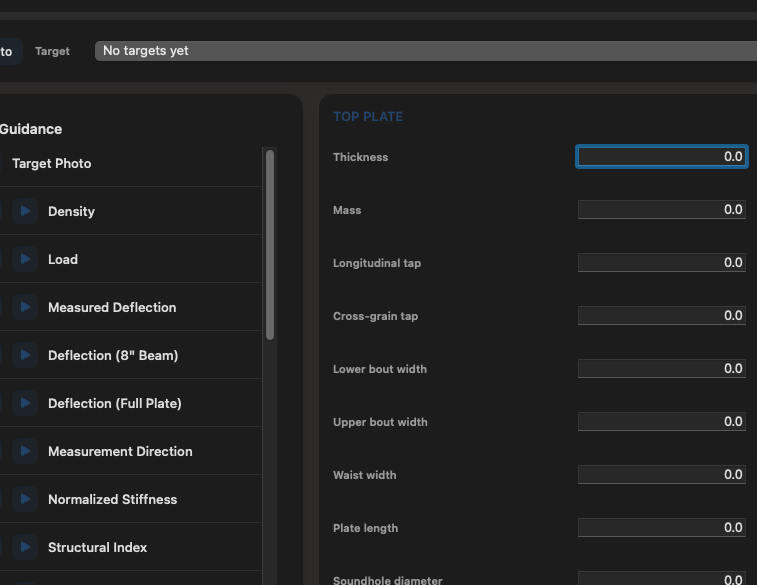Click the Waist width label

coord(364,475)
